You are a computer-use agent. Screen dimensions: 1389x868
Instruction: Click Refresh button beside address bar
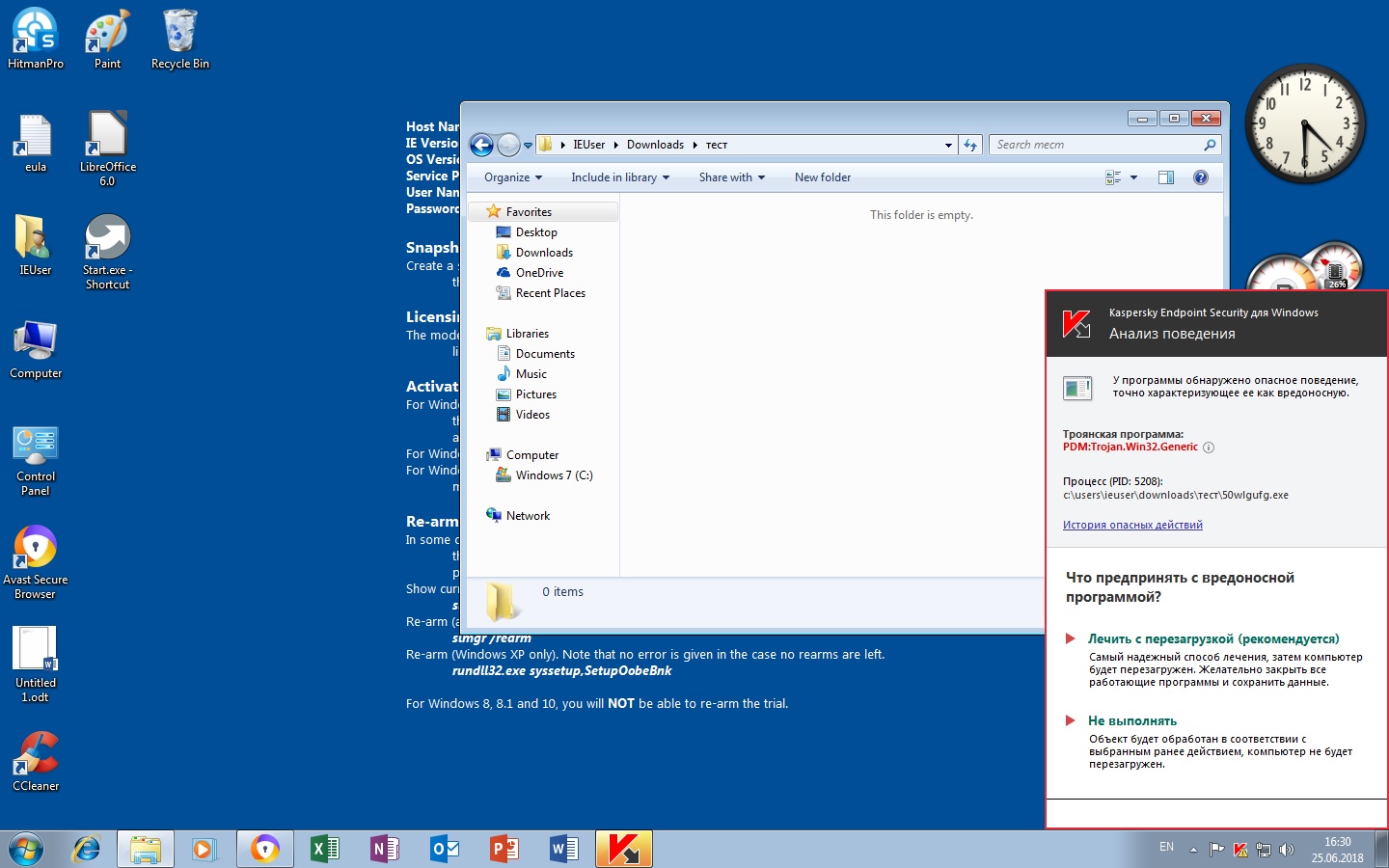click(x=970, y=145)
